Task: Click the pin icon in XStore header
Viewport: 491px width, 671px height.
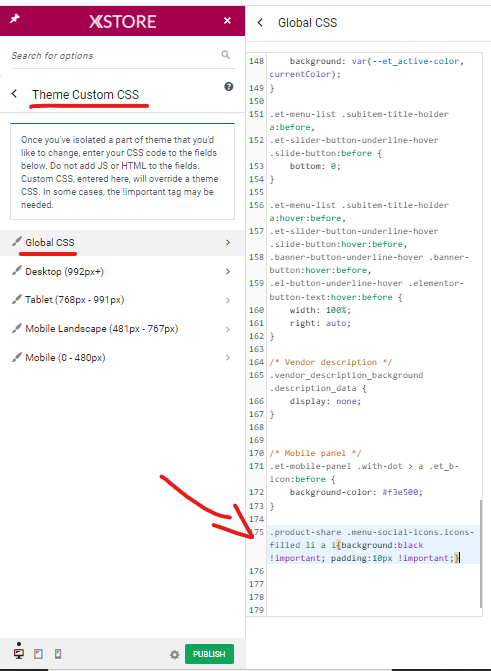Action: click(15, 19)
